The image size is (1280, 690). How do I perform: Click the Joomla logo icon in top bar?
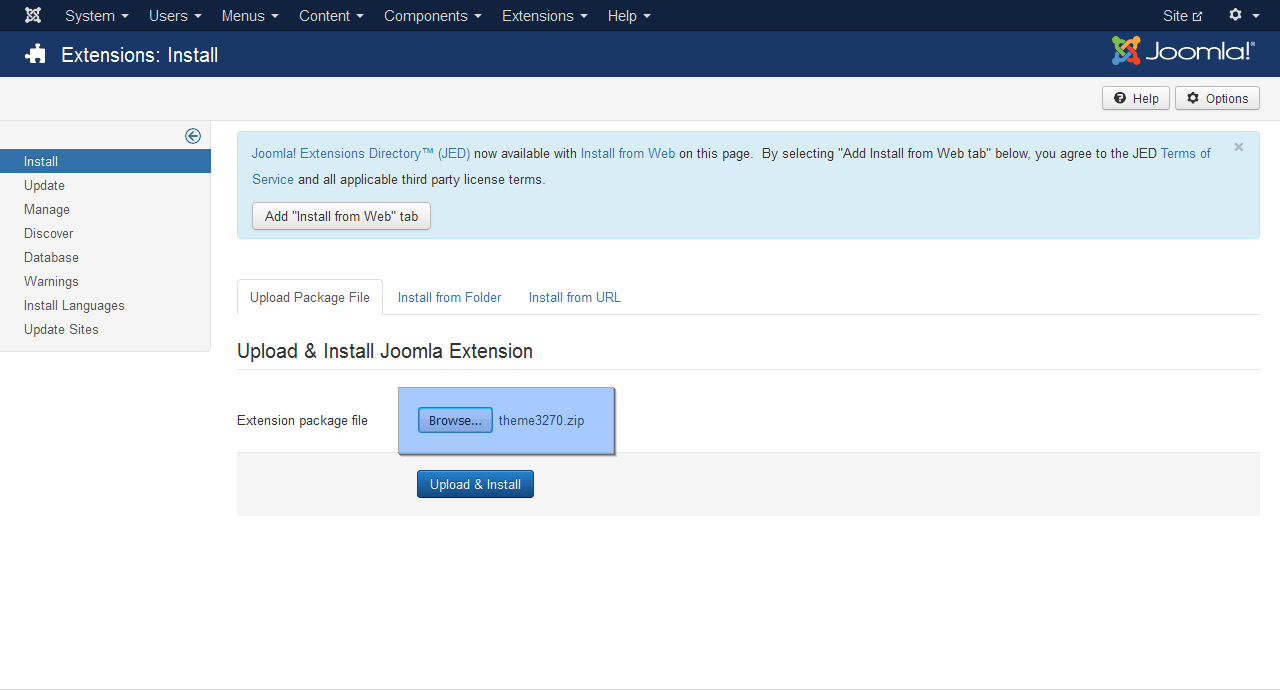(x=33, y=15)
